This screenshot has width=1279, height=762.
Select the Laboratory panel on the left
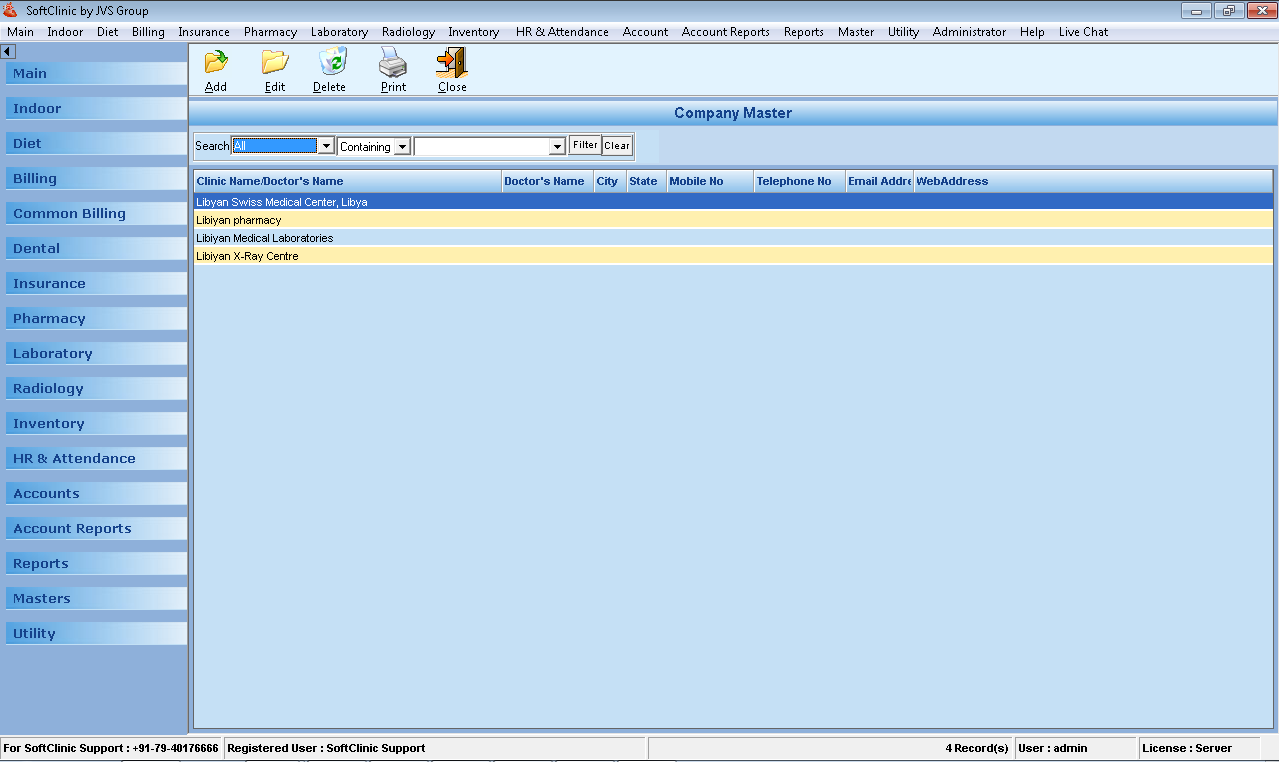tap(95, 353)
